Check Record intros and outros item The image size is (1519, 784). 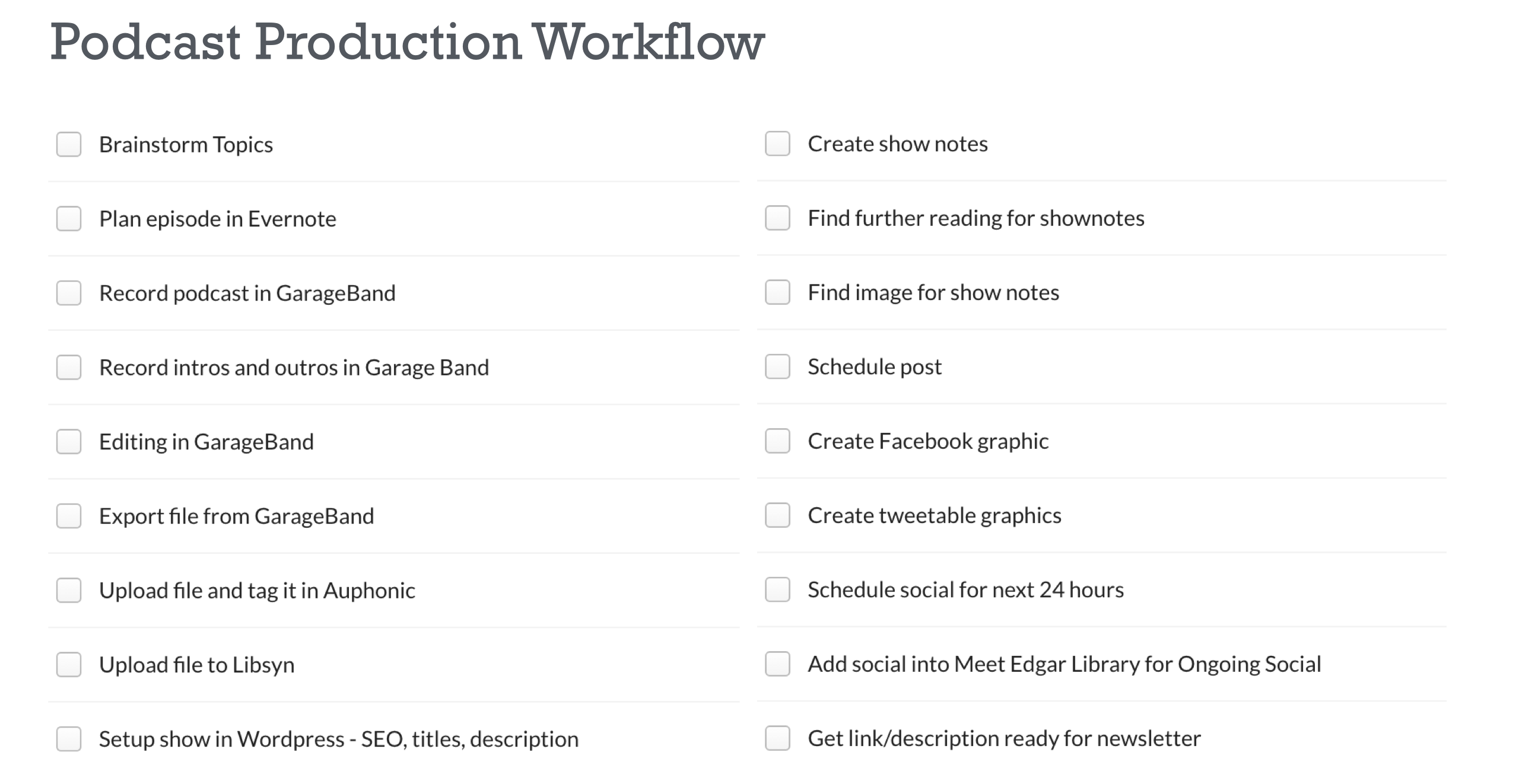pyautogui.click(x=69, y=367)
